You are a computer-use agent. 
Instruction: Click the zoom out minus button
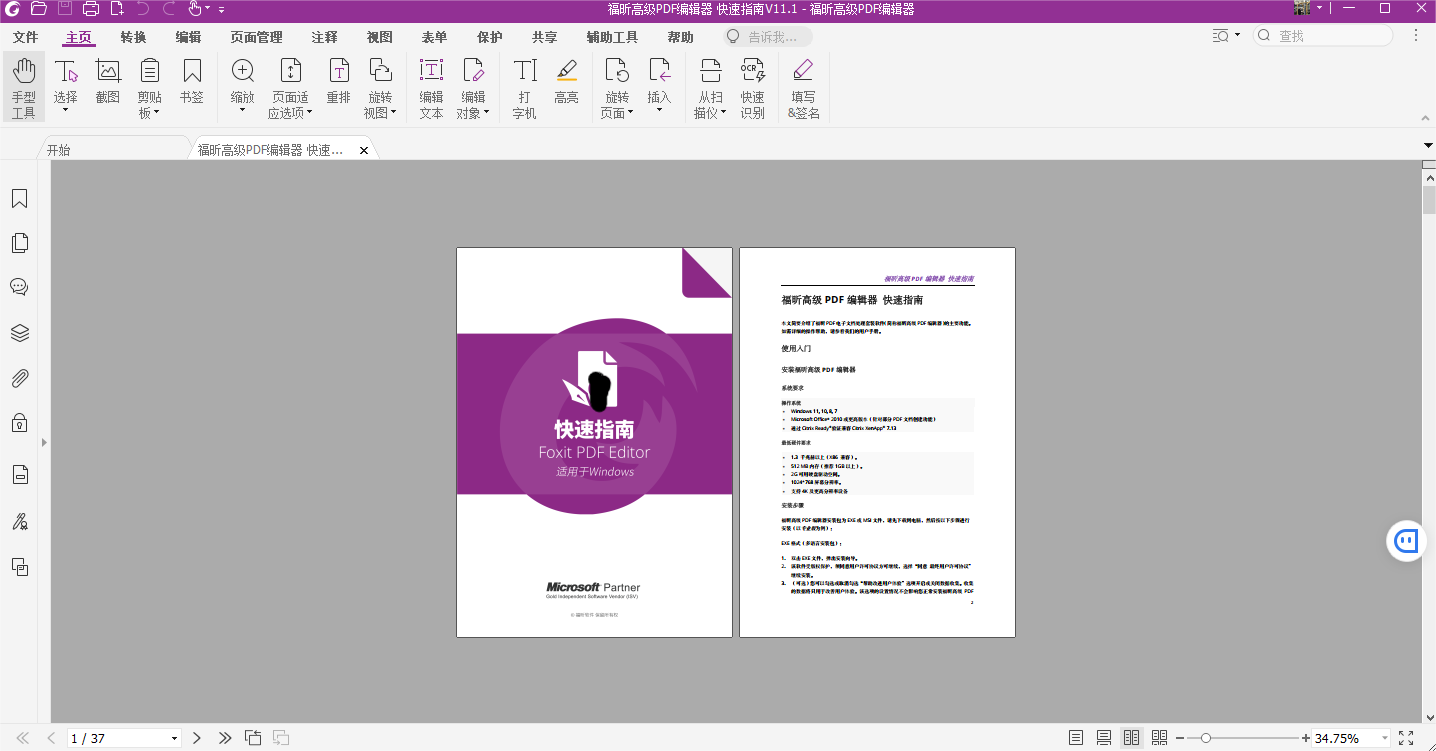click(x=1181, y=738)
